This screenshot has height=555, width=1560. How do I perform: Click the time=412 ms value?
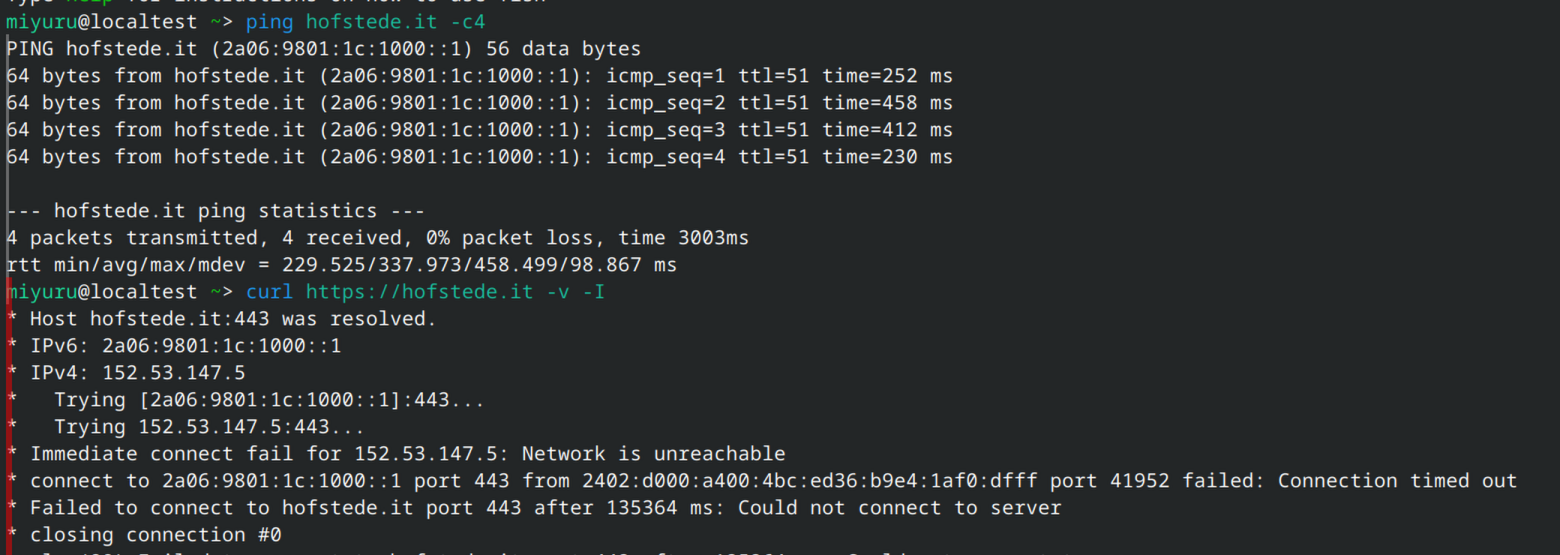point(887,130)
